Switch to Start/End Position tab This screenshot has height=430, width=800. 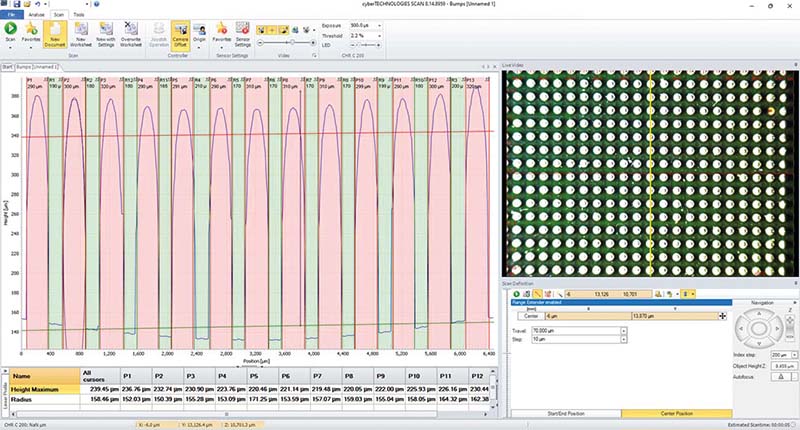point(566,413)
